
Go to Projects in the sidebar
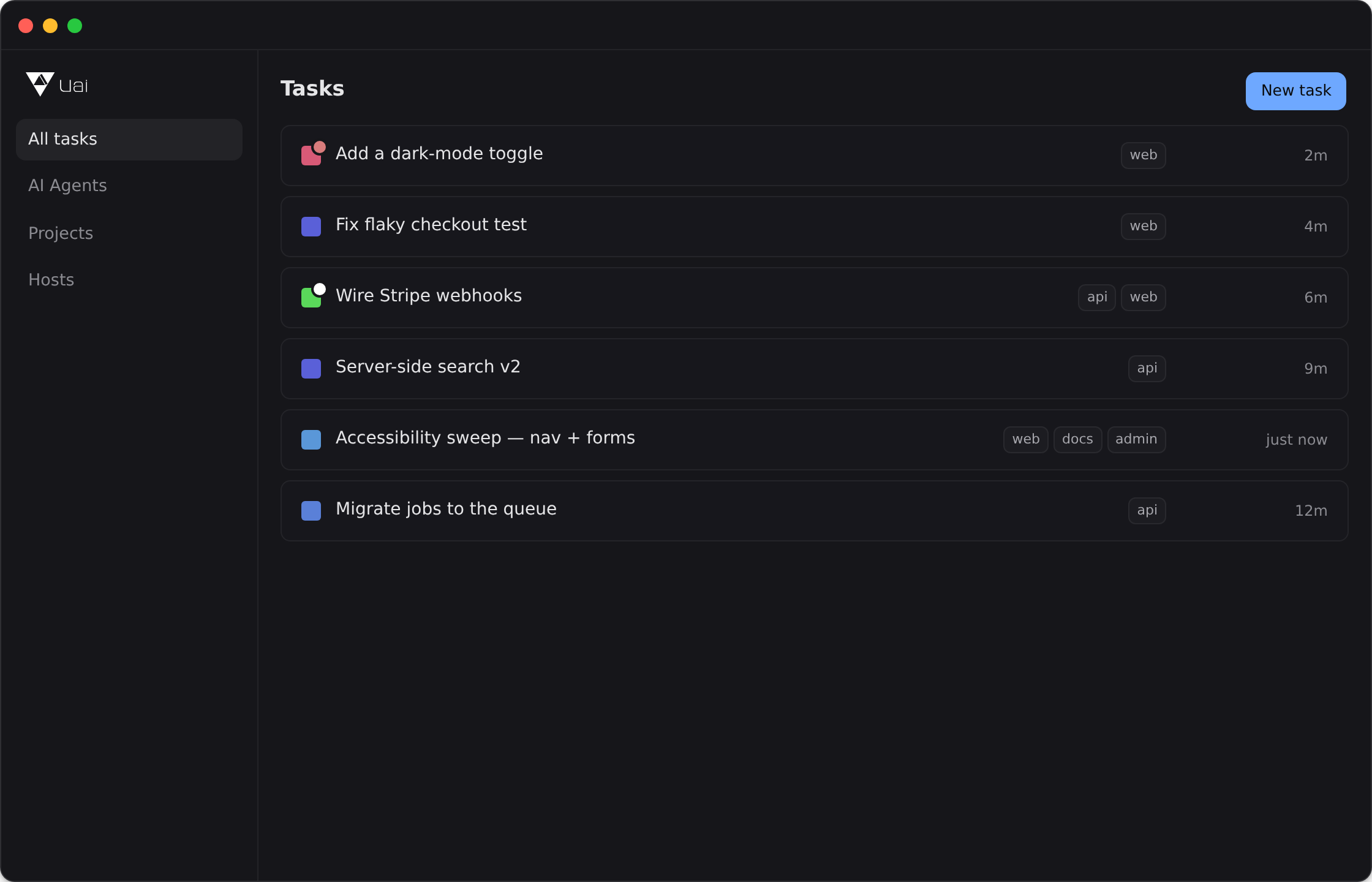(x=129, y=233)
